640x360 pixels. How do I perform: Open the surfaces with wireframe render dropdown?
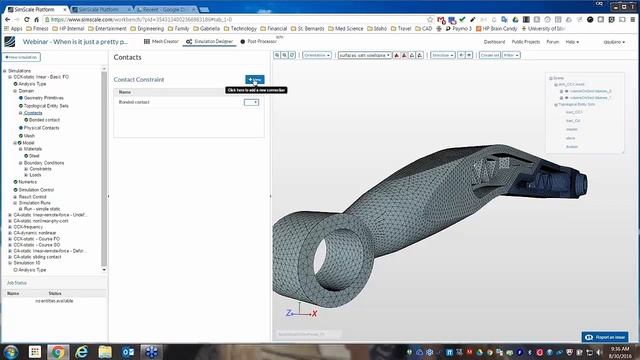[364, 55]
